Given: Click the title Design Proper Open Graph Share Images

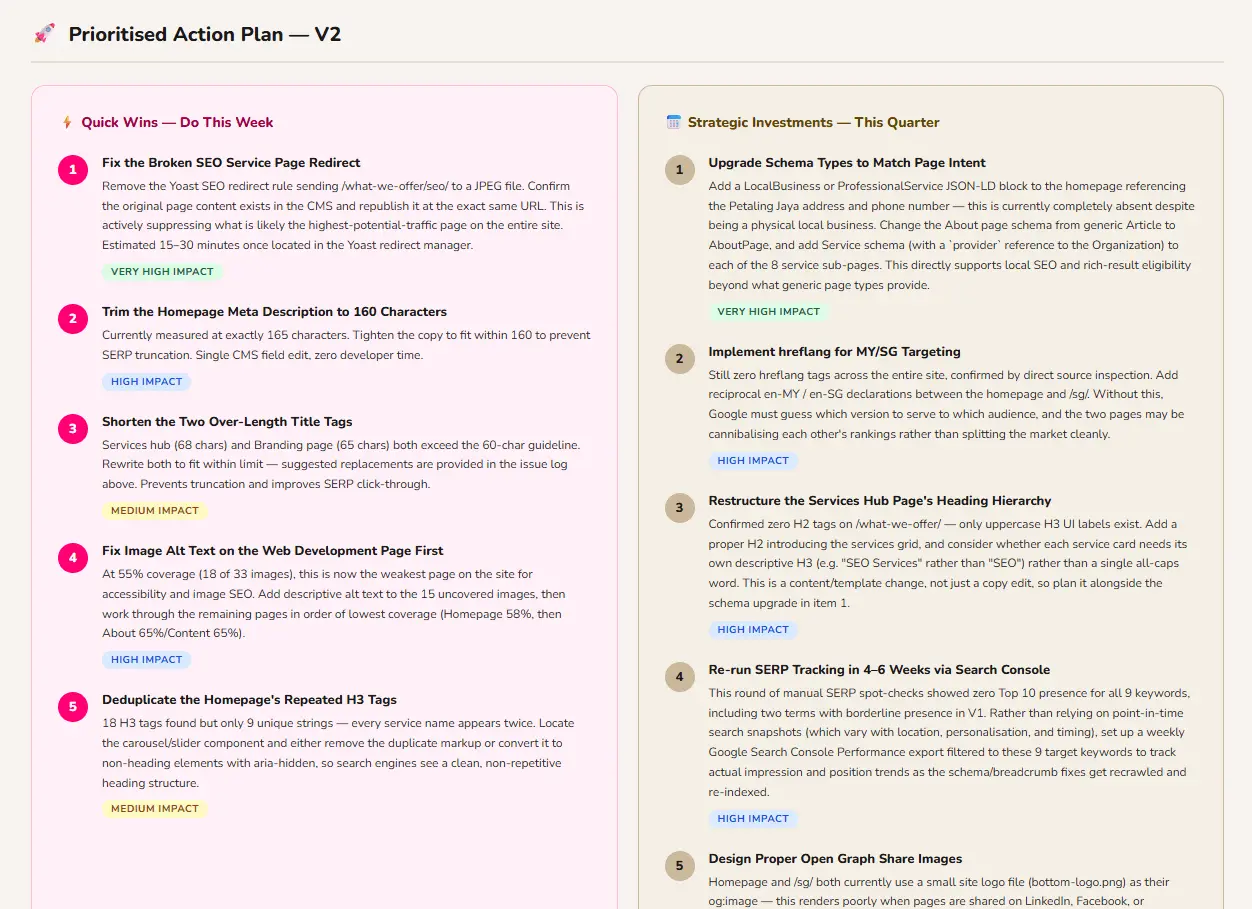Looking at the screenshot, I should [x=835, y=858].
